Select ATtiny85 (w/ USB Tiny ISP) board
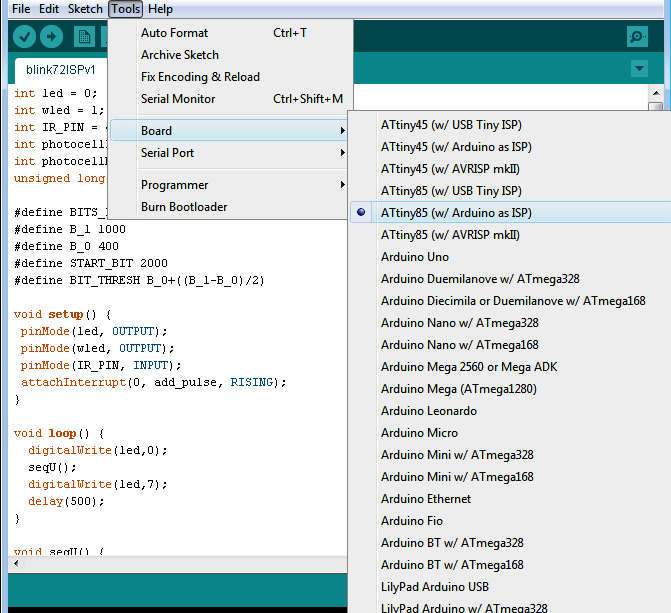Image resolution: width=671 pixels, height=613 pixels. [x=511, y=191]
